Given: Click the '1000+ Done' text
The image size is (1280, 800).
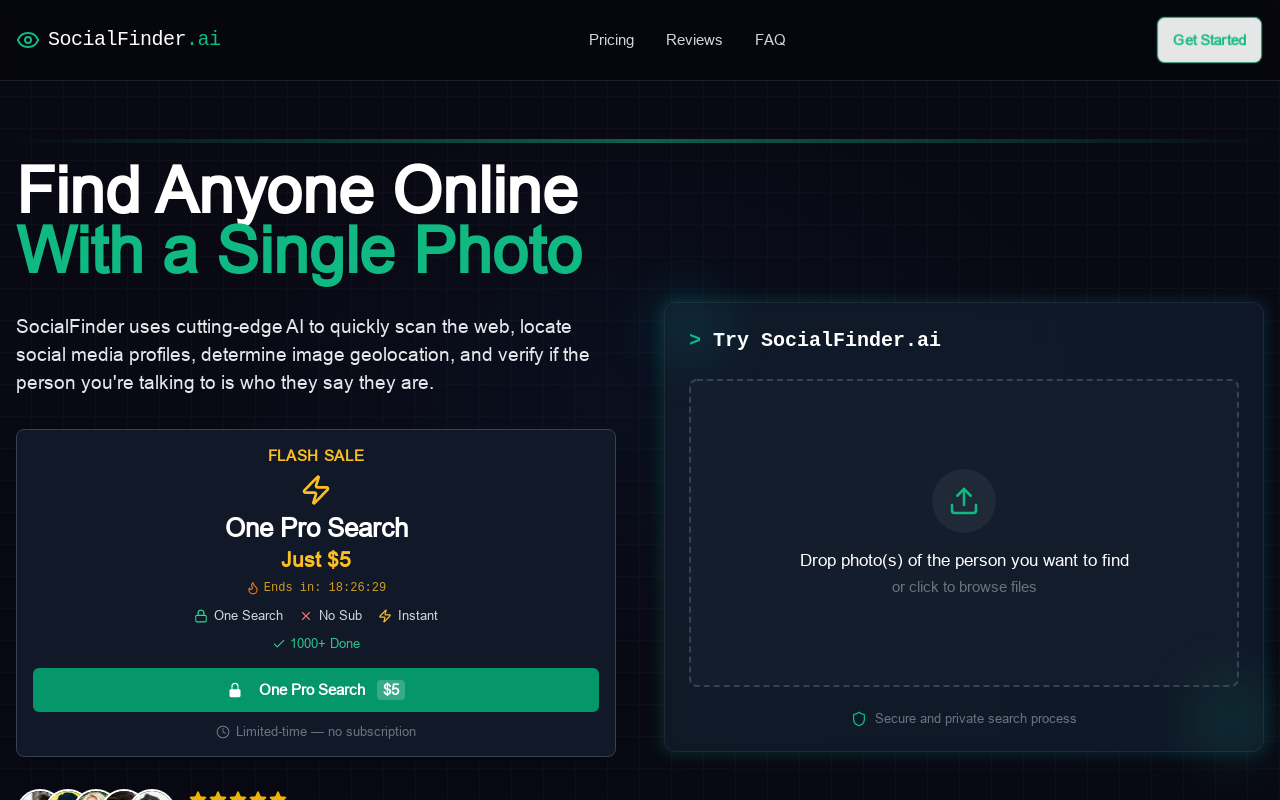Looking at the screenshot, I should (325, 644).
